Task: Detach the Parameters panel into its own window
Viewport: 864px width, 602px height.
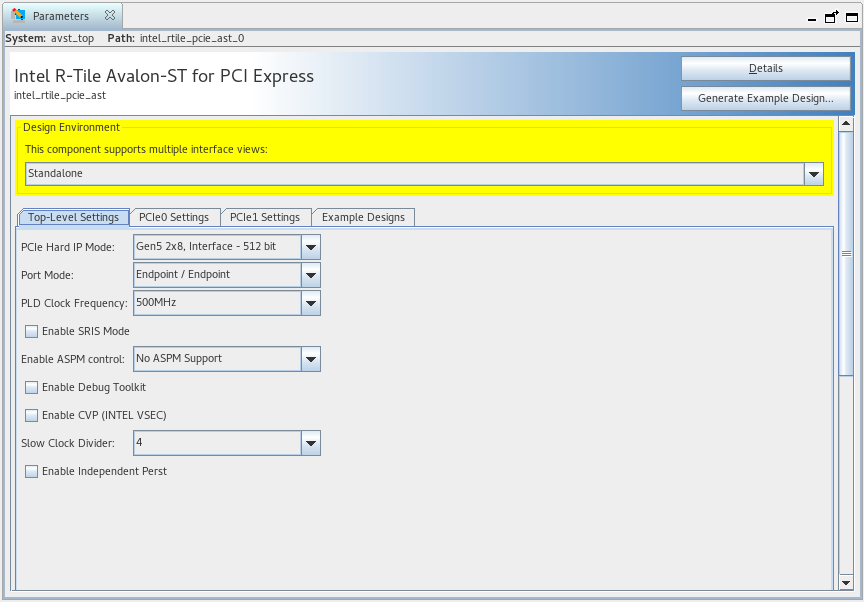Action: click(x=831, y=17)
